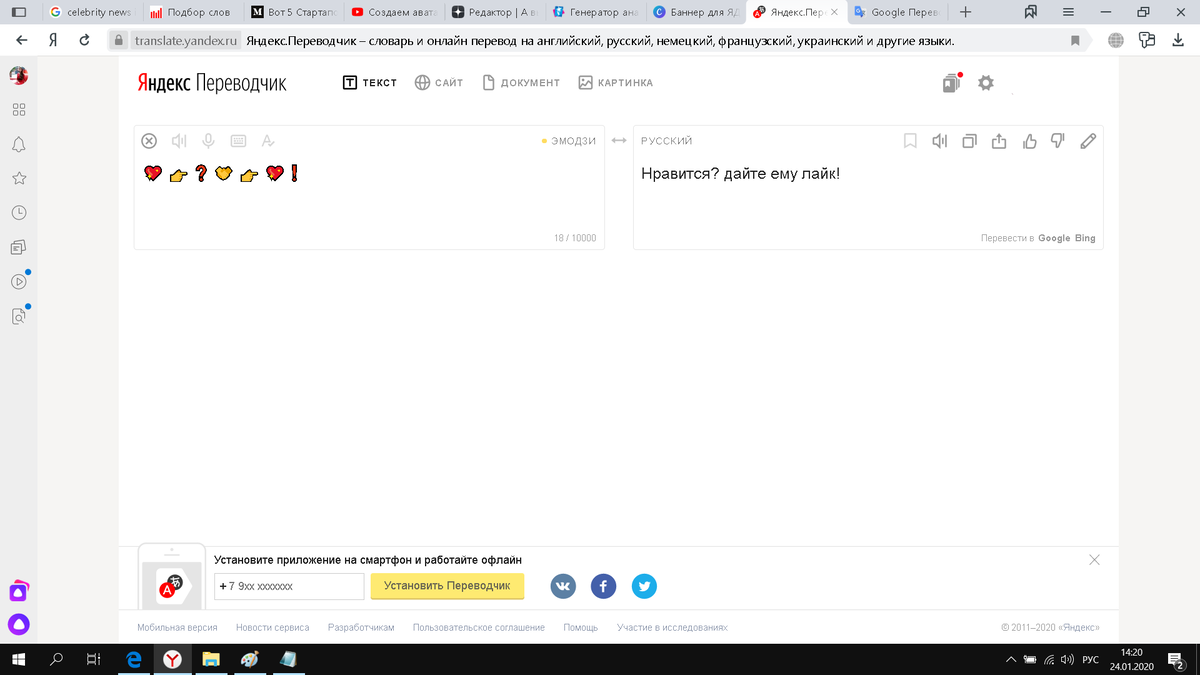Open sidebar notifications bell icon
This screenshot has height=675, width=1200.
(x=19, y=145)
